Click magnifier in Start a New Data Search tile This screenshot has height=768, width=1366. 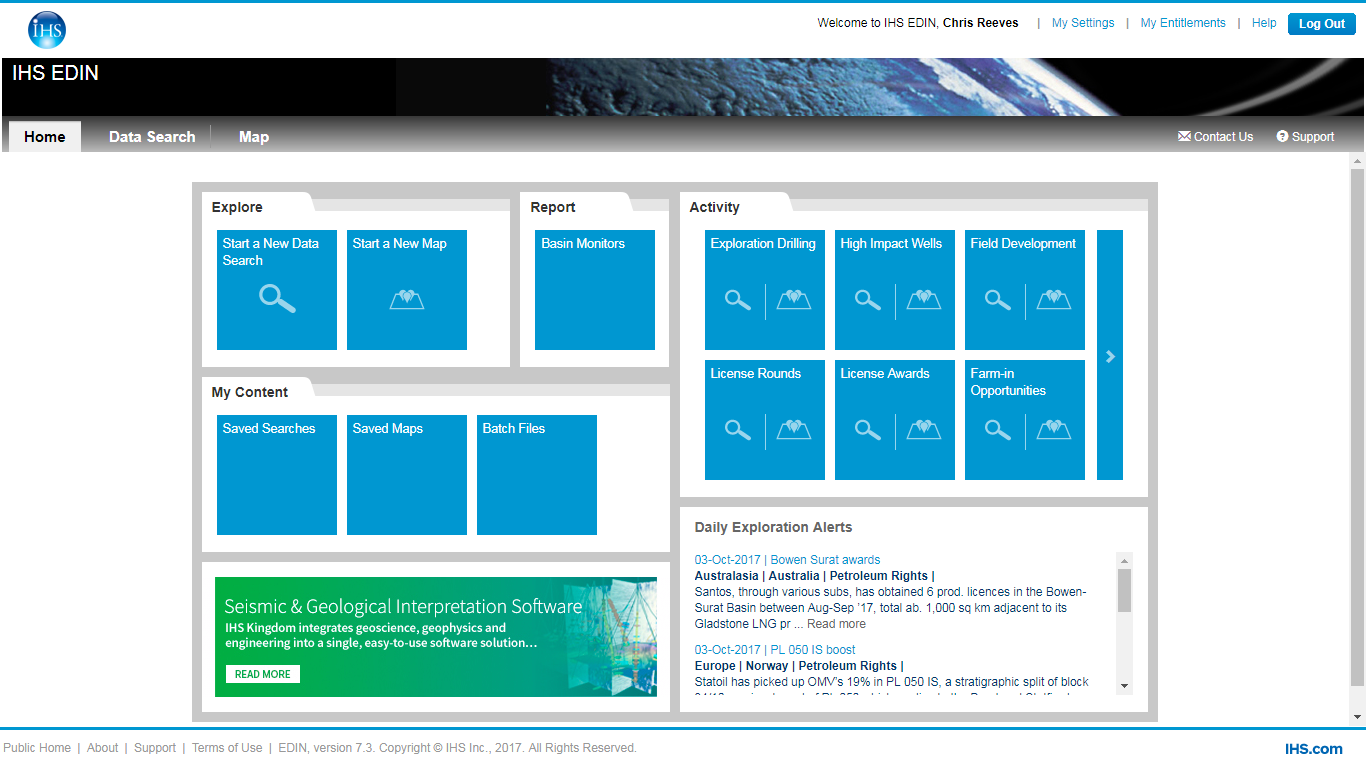[277, 299]
